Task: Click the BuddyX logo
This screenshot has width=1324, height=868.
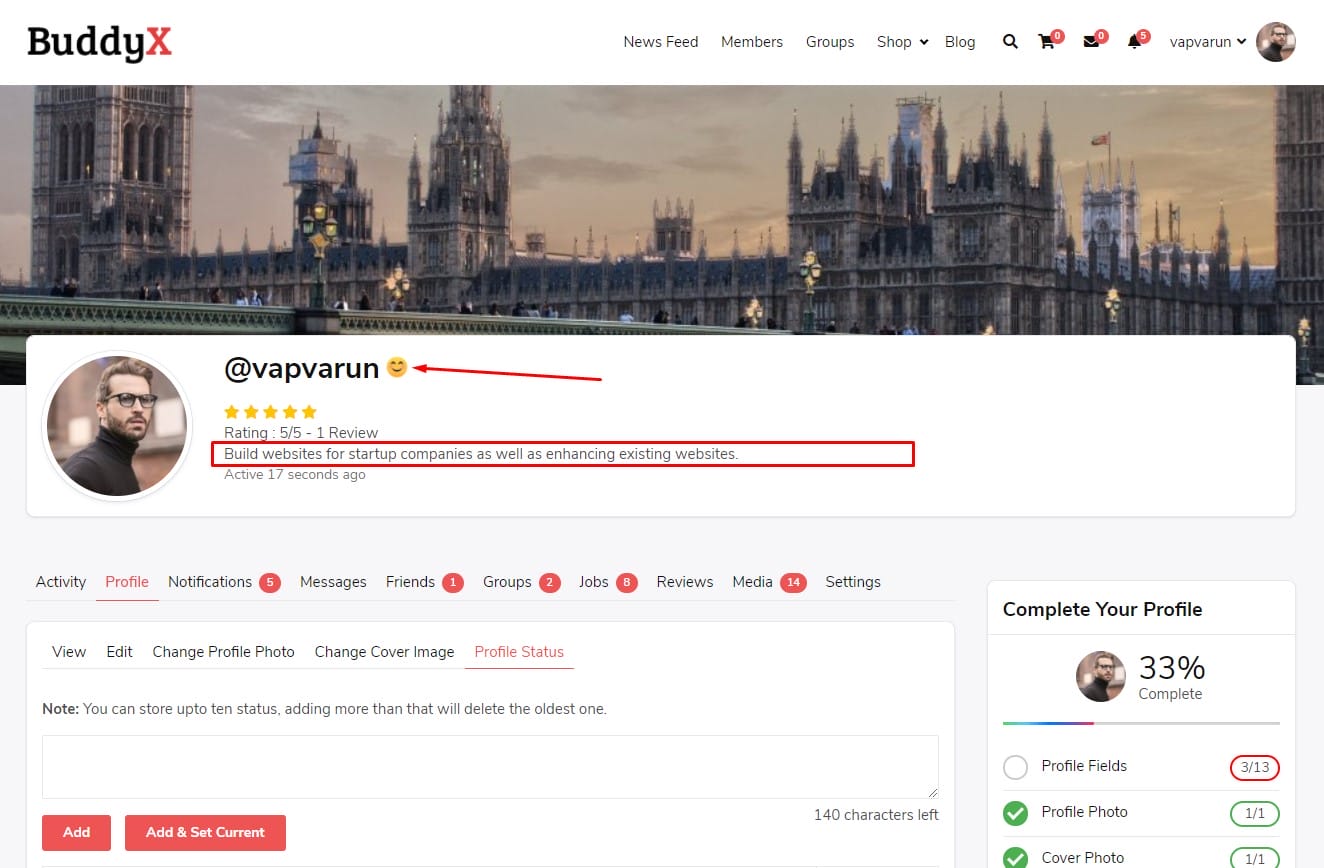Action: coord(99,42)
